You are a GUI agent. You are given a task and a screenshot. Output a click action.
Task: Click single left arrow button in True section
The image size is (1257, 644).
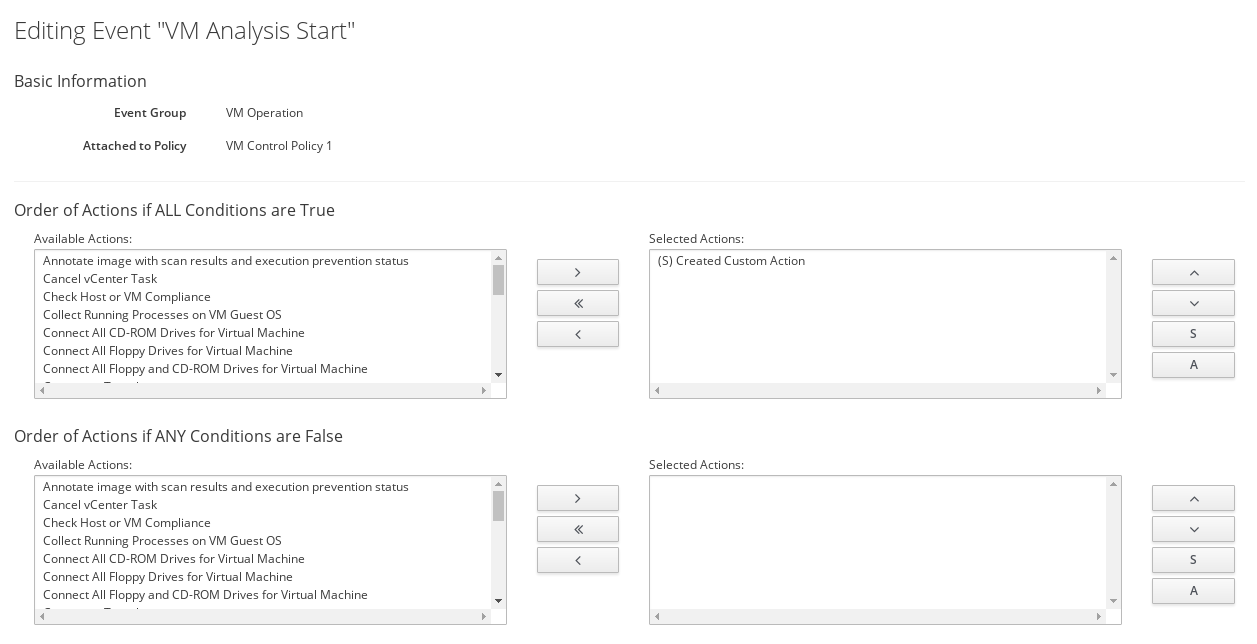pos(577,334)
